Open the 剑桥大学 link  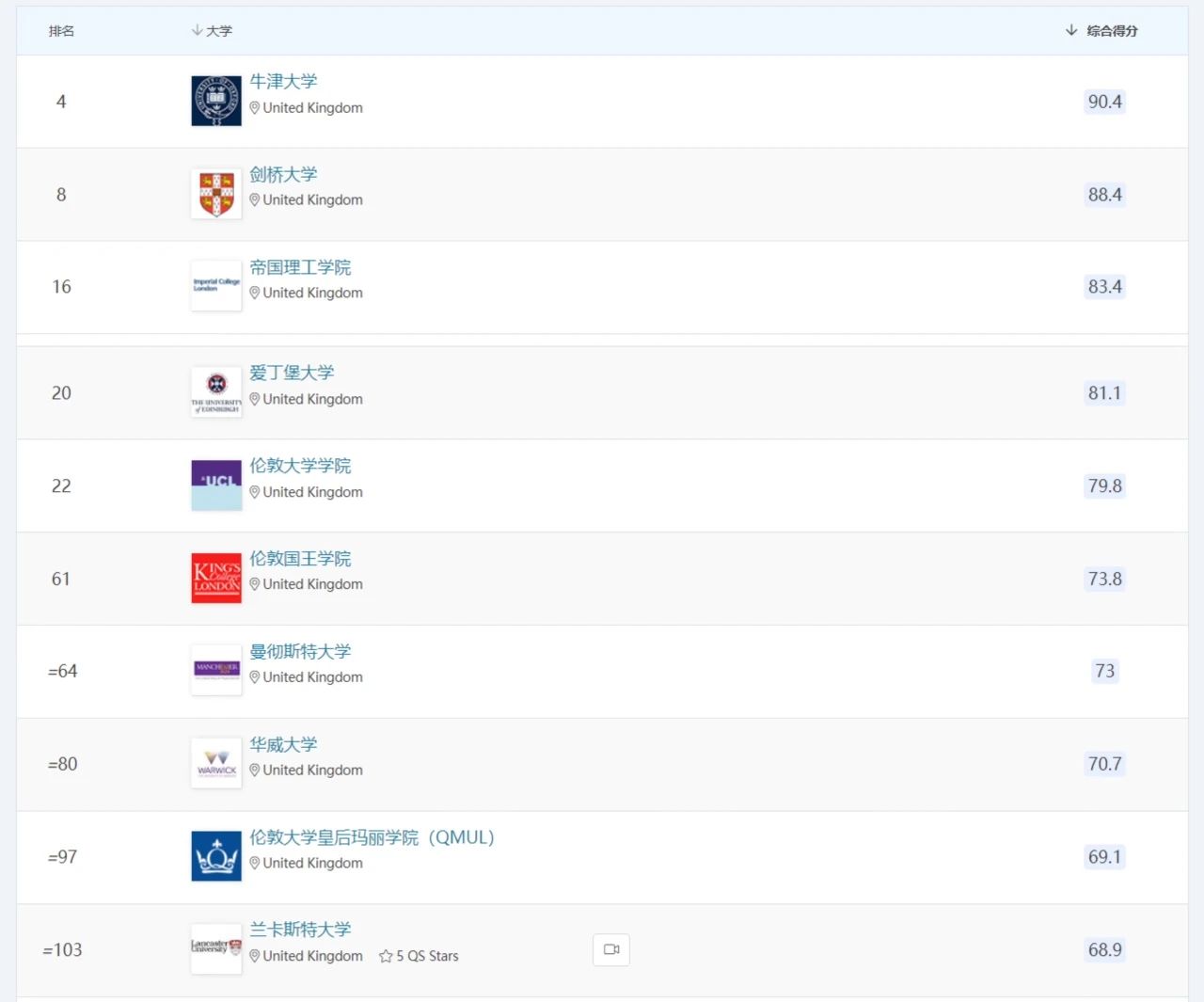click(x=283, y=175)
